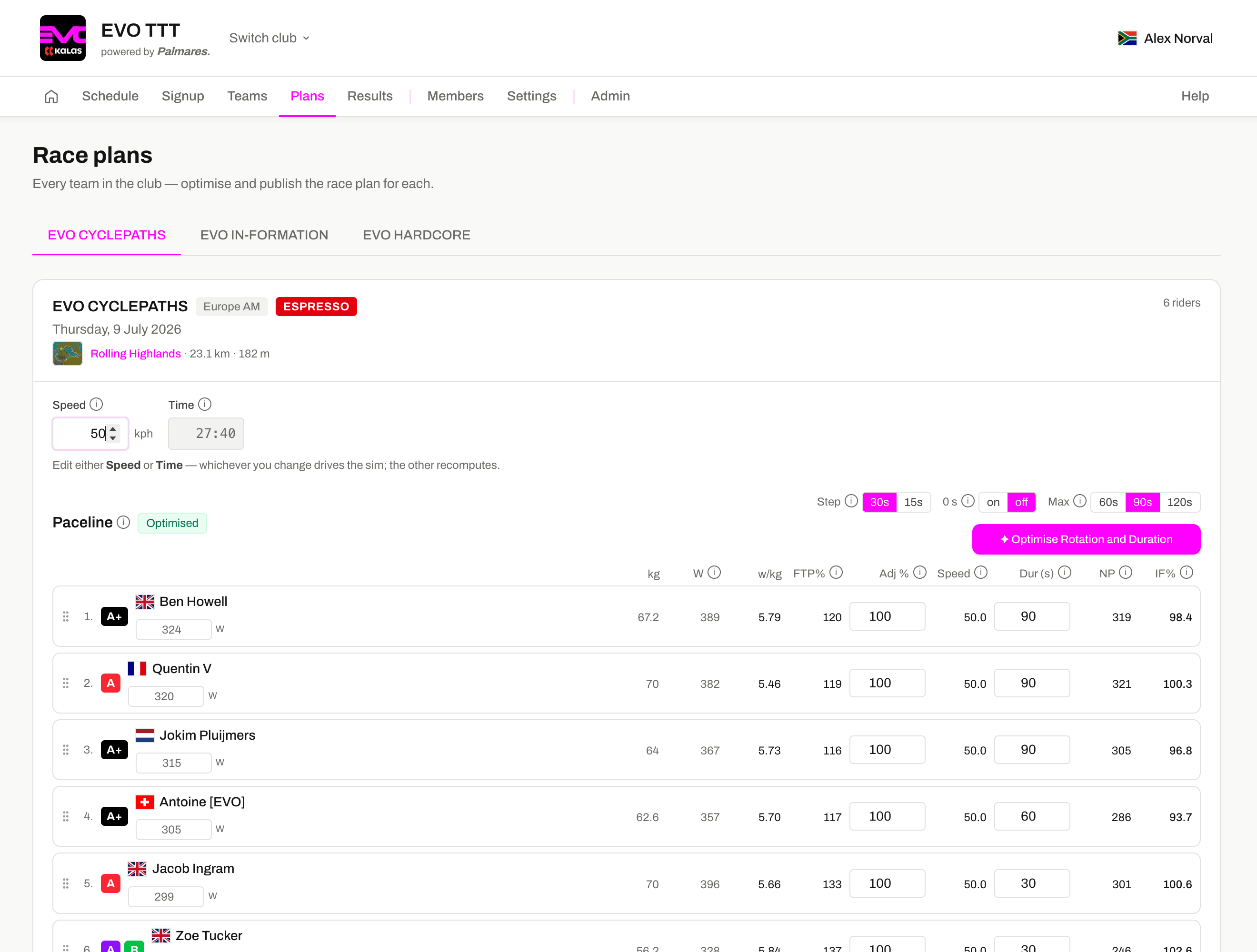The height and width of the screenshot is (952, 1257).
Task: Show the Time info tooltip
Action: (205, 404)
